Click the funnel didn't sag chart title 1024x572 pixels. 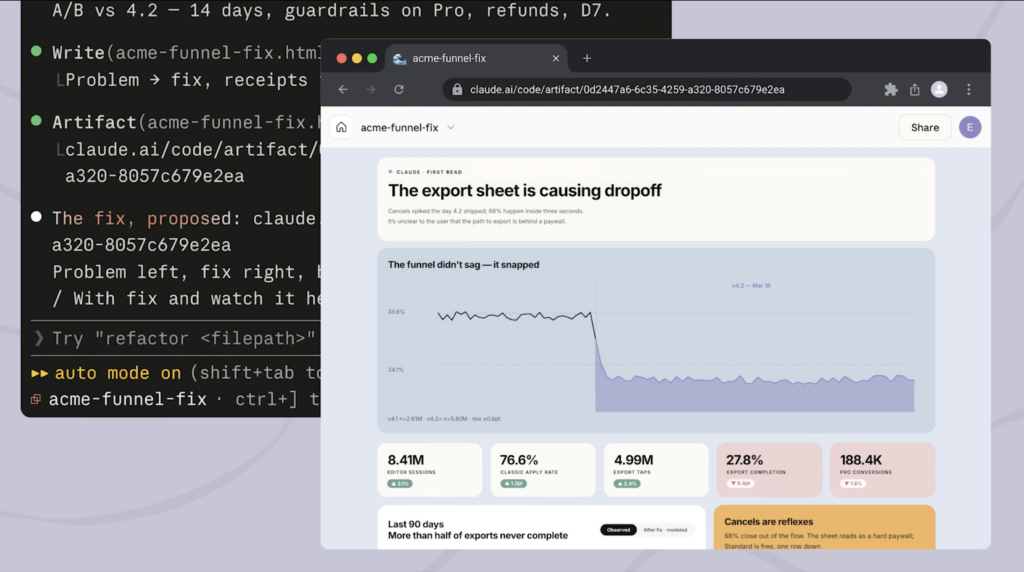(464, 264)
